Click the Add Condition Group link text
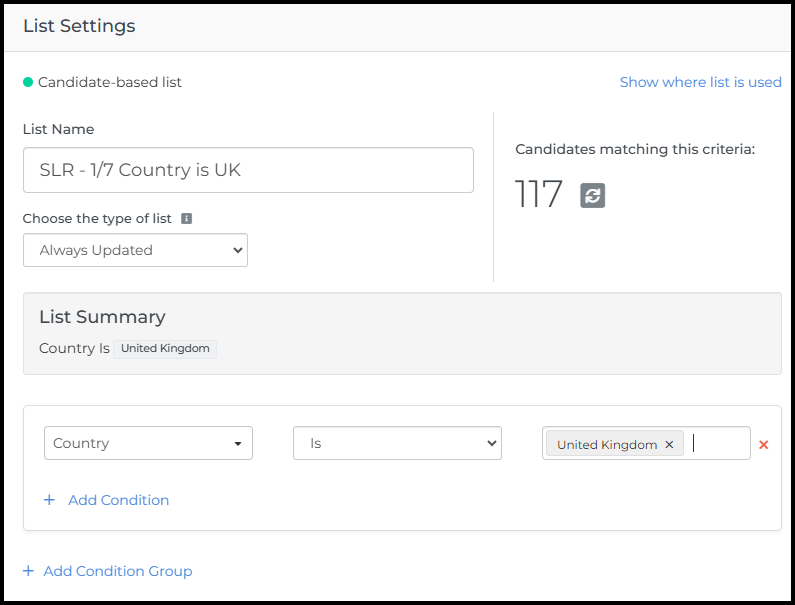Viewport: 795px width, 605px height. pos(118,571)
